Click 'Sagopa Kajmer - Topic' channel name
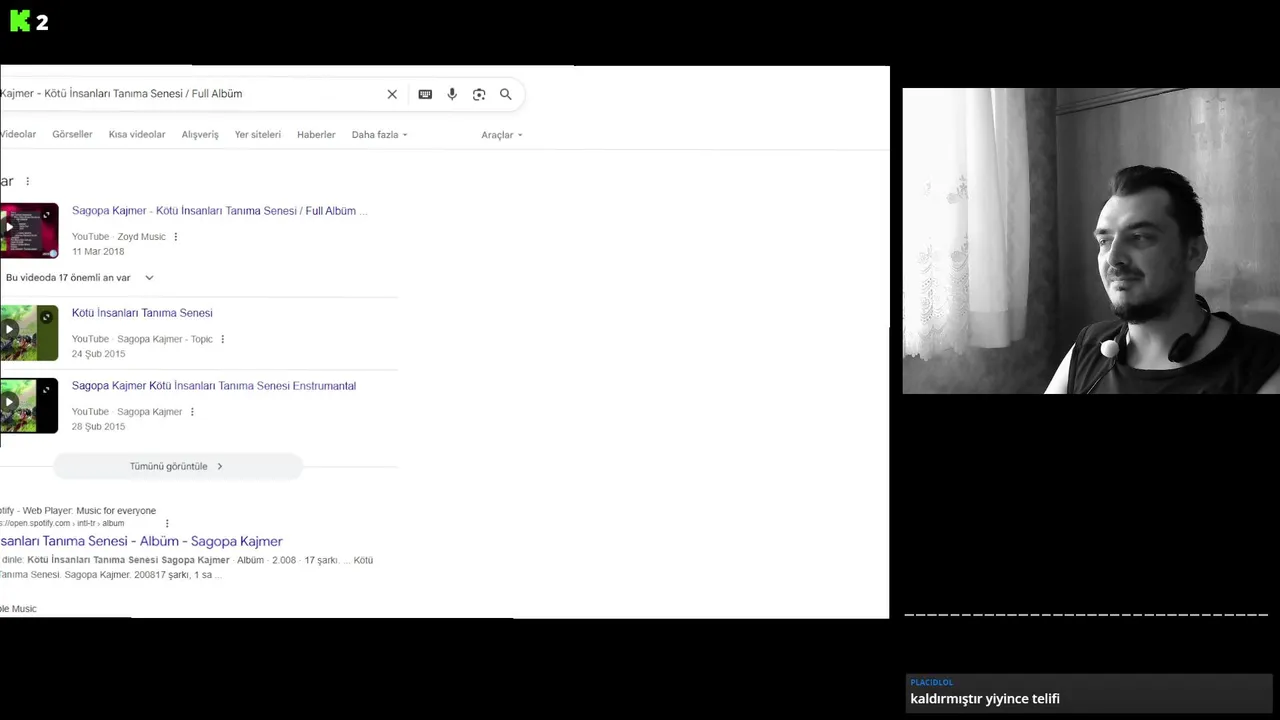Screen dimensions: 1280x720 point(165,339)
